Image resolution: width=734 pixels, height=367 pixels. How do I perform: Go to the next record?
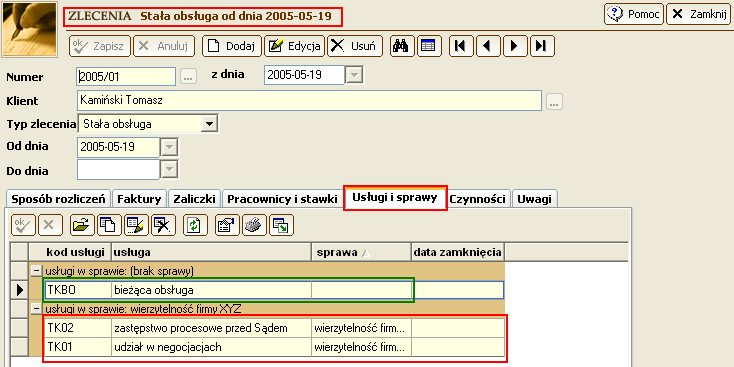[x=515, y=46]
